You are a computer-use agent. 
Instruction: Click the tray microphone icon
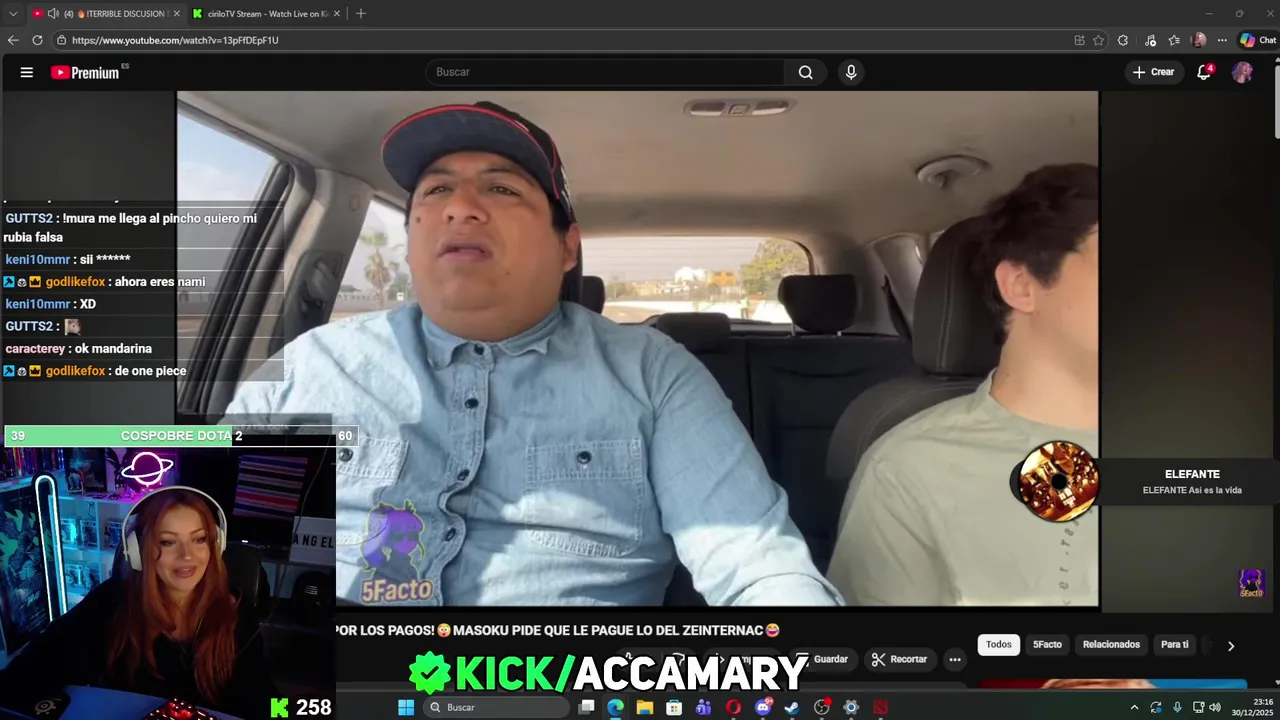[1177, 707]
